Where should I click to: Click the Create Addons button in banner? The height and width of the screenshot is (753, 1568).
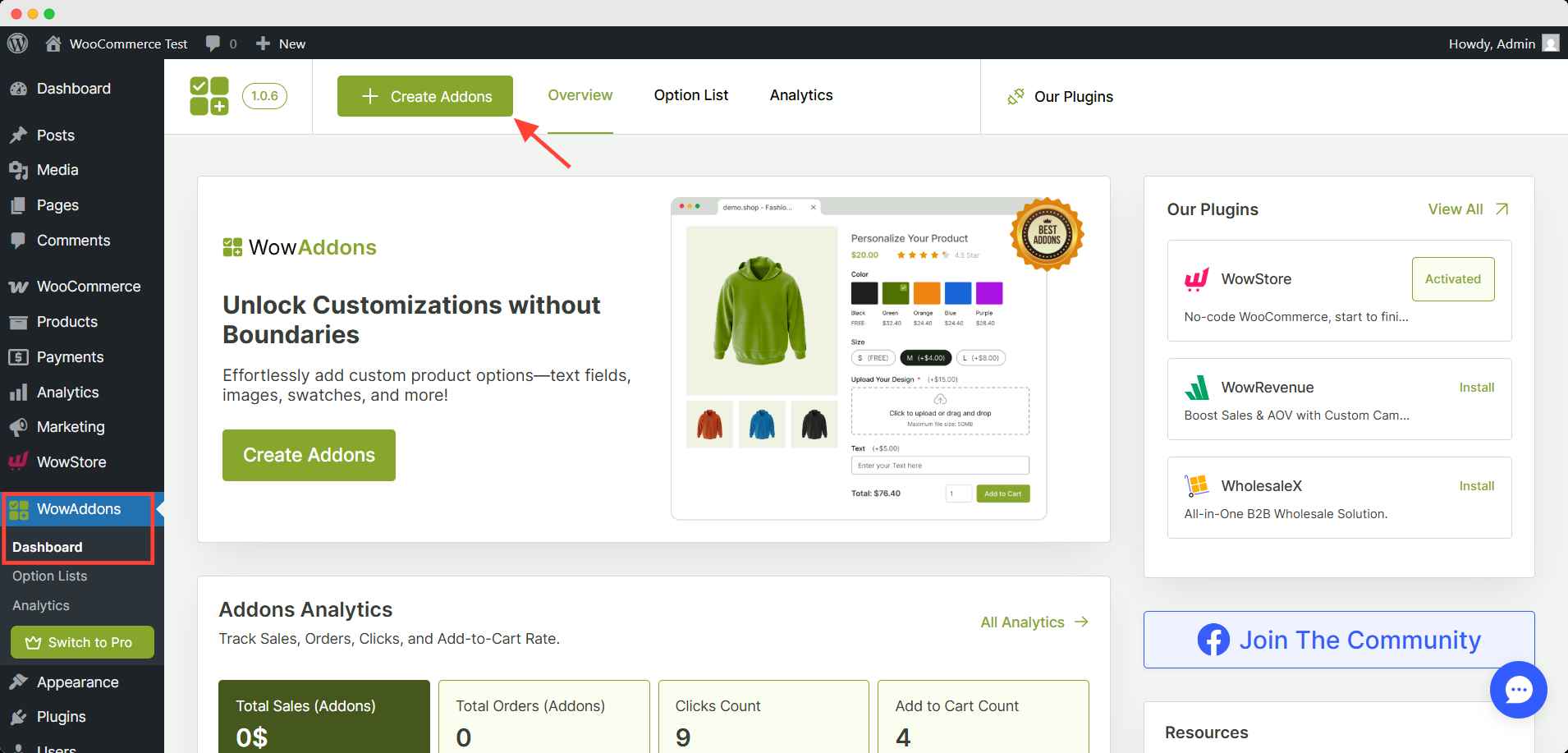[x=309, y=455]
